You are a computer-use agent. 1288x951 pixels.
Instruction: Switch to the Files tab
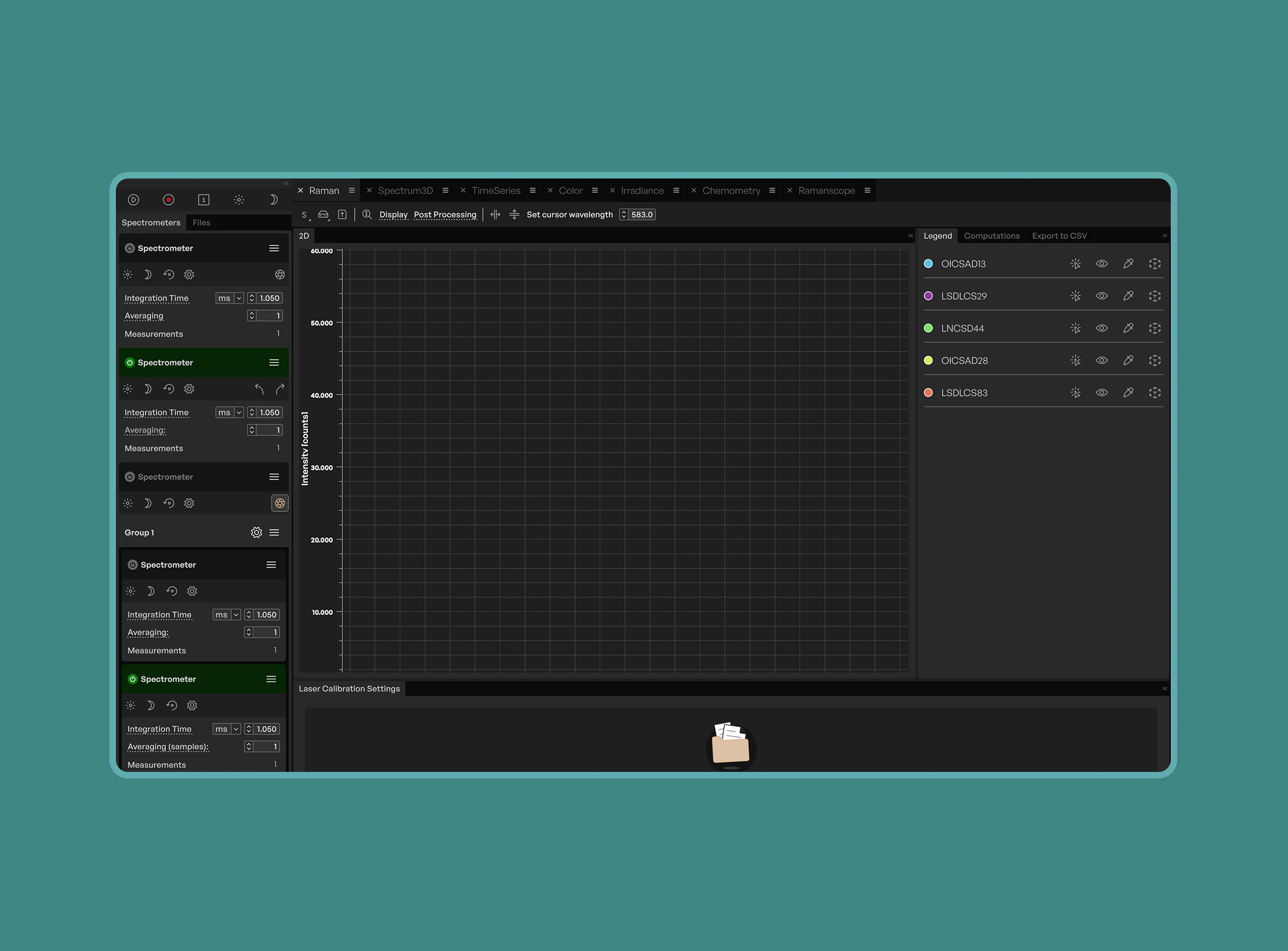201,223
